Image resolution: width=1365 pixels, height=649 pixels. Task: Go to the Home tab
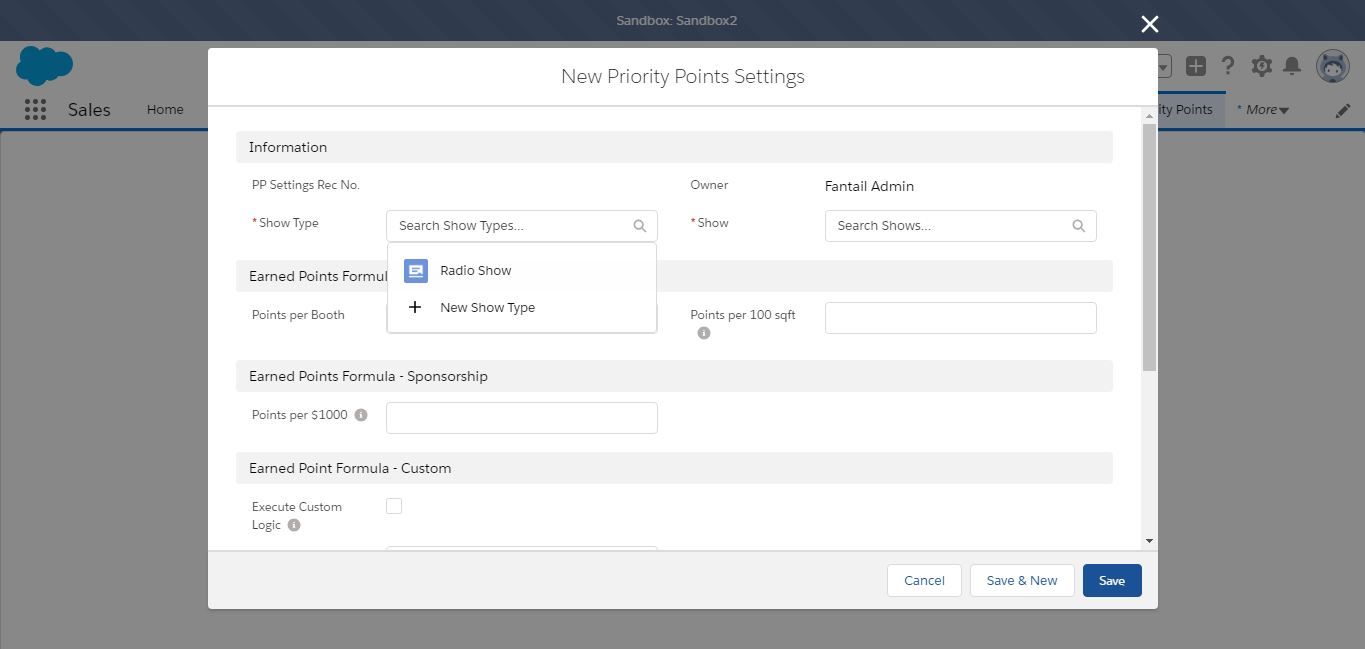pyautogui.click(x=165, y=110)
